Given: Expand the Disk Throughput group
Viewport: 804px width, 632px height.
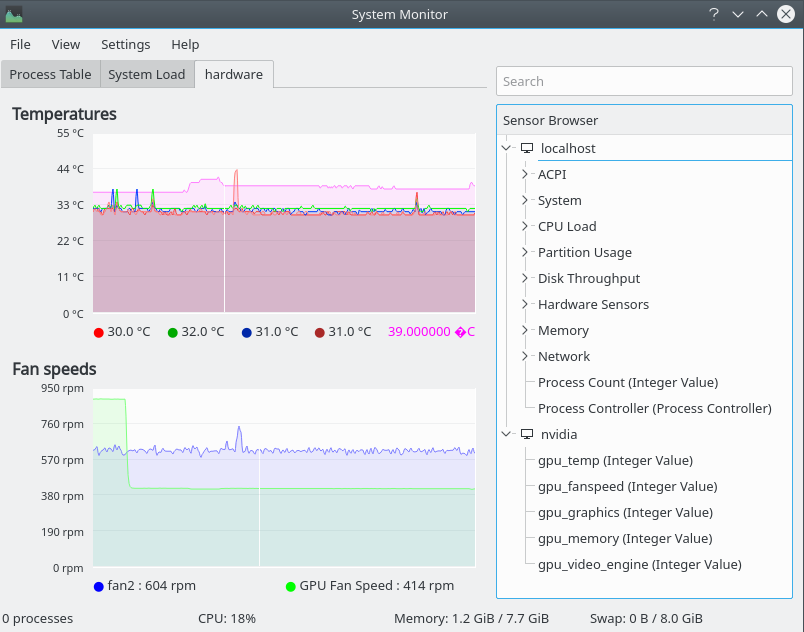Looking at the screenshot, I should click(525, 278).
